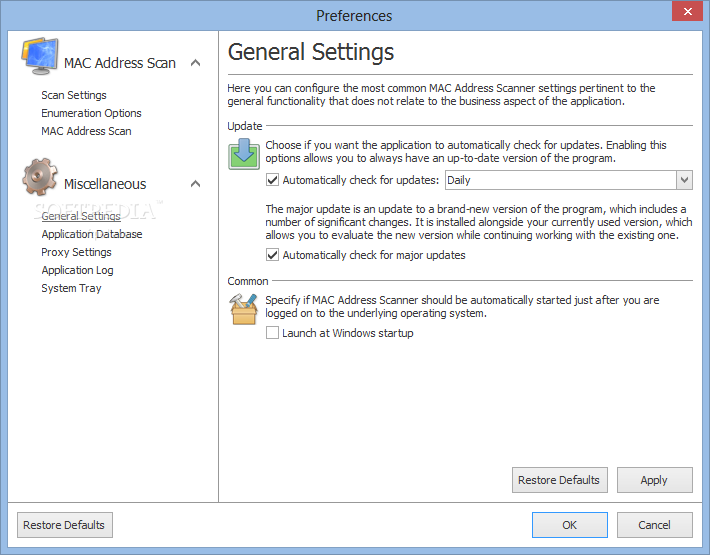Click the green download arrow Update icon
The width and height of the screenshot is (710, 555).
coord(244,154)
